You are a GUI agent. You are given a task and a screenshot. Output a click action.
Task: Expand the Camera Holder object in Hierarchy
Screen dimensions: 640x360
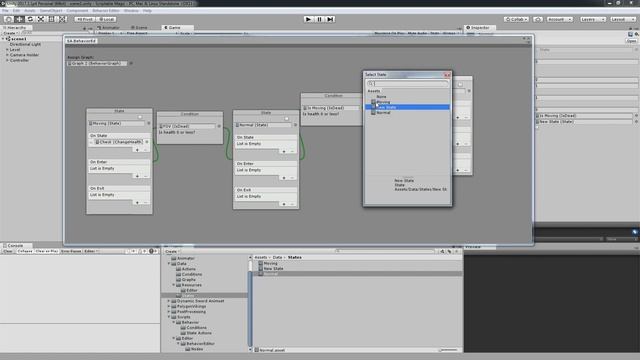coord(7,55)
